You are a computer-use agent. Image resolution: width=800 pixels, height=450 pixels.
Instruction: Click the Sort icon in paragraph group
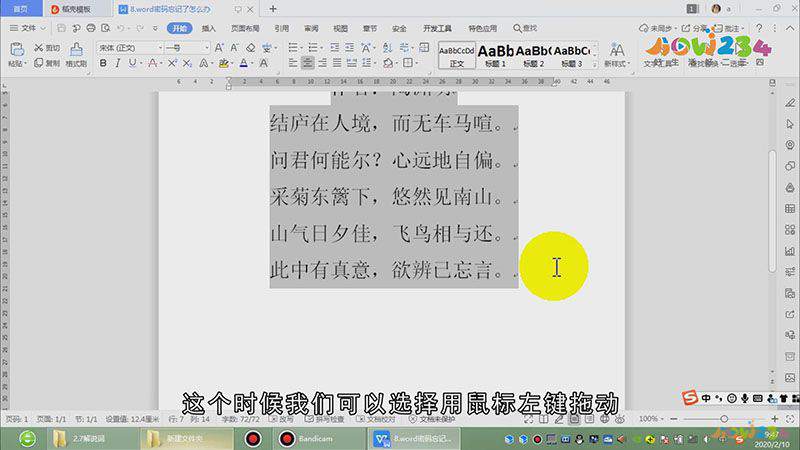(387, 47)
